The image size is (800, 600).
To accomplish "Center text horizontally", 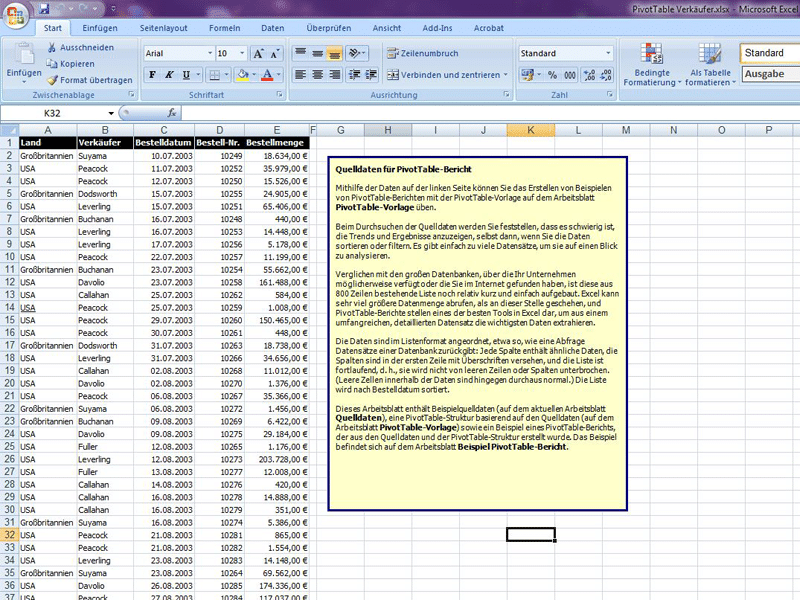I will [x=317, y=75].
